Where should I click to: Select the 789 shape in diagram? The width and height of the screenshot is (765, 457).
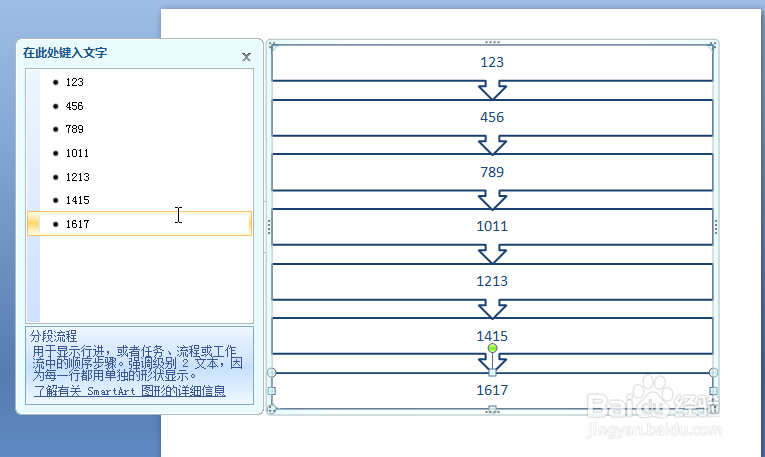(492, 172)
